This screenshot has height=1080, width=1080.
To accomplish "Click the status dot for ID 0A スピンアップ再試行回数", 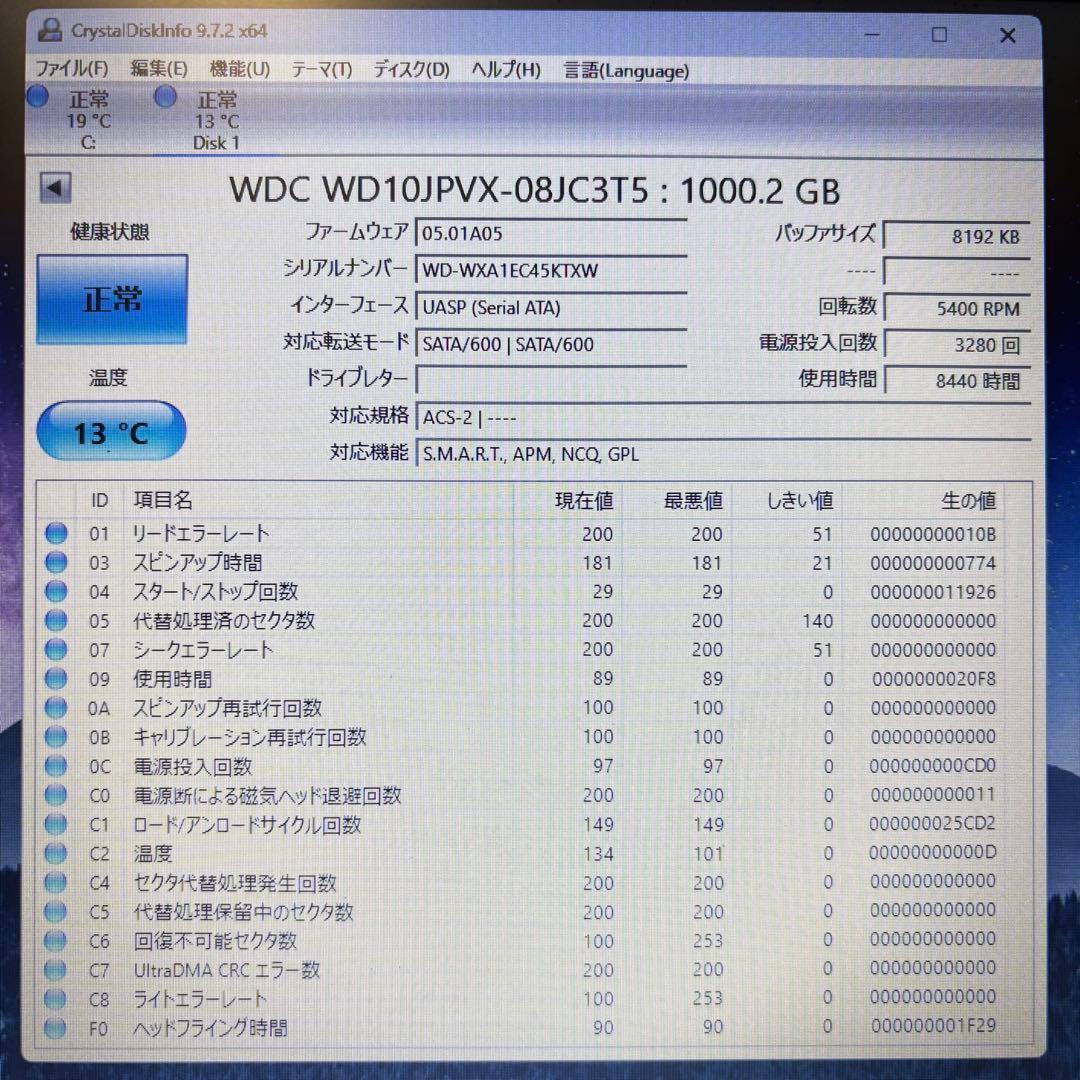I will (x=56, y=707).
